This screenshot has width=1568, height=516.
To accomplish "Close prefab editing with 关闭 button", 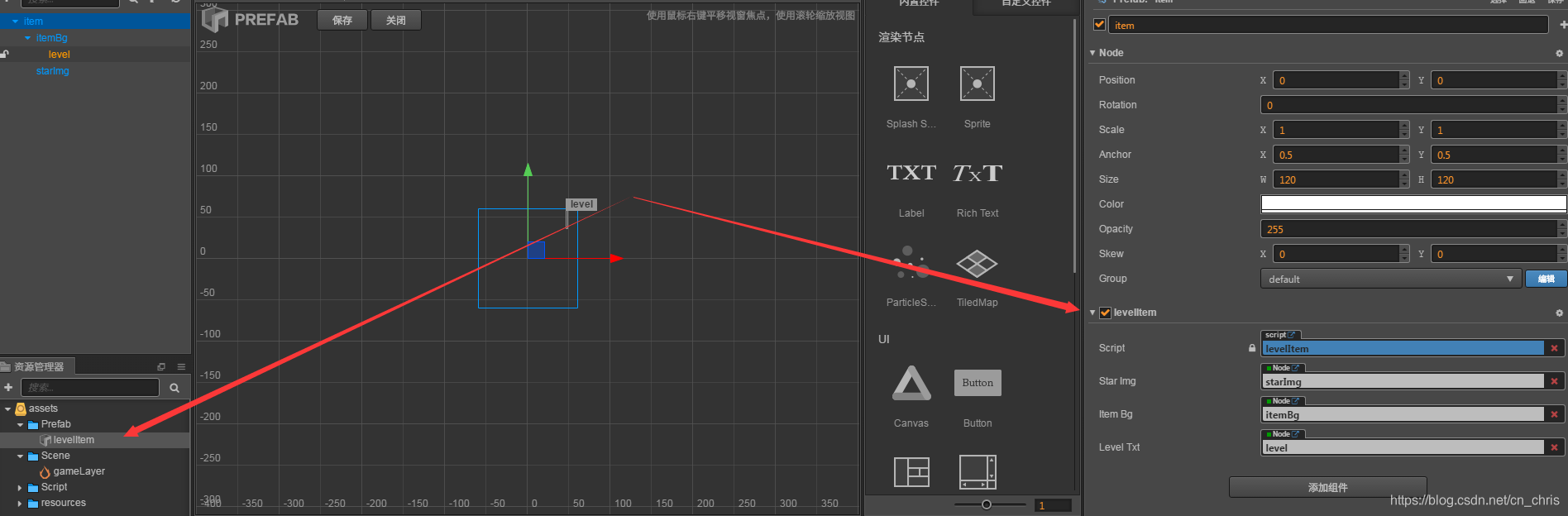I will [396, 20].
